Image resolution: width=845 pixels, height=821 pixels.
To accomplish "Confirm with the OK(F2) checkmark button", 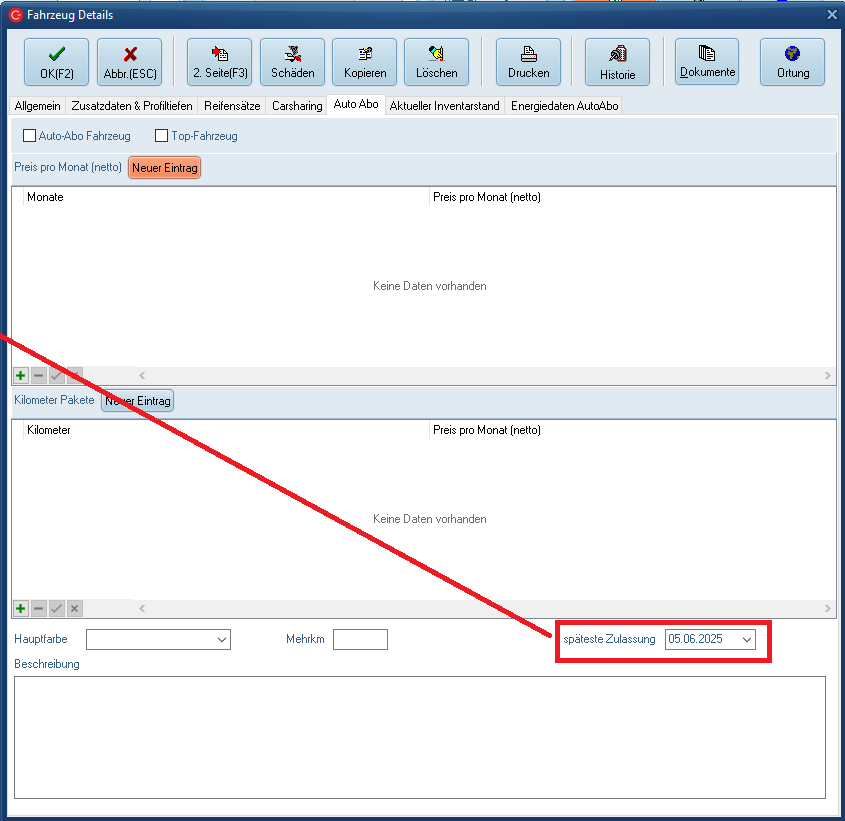I will [56, 62].
